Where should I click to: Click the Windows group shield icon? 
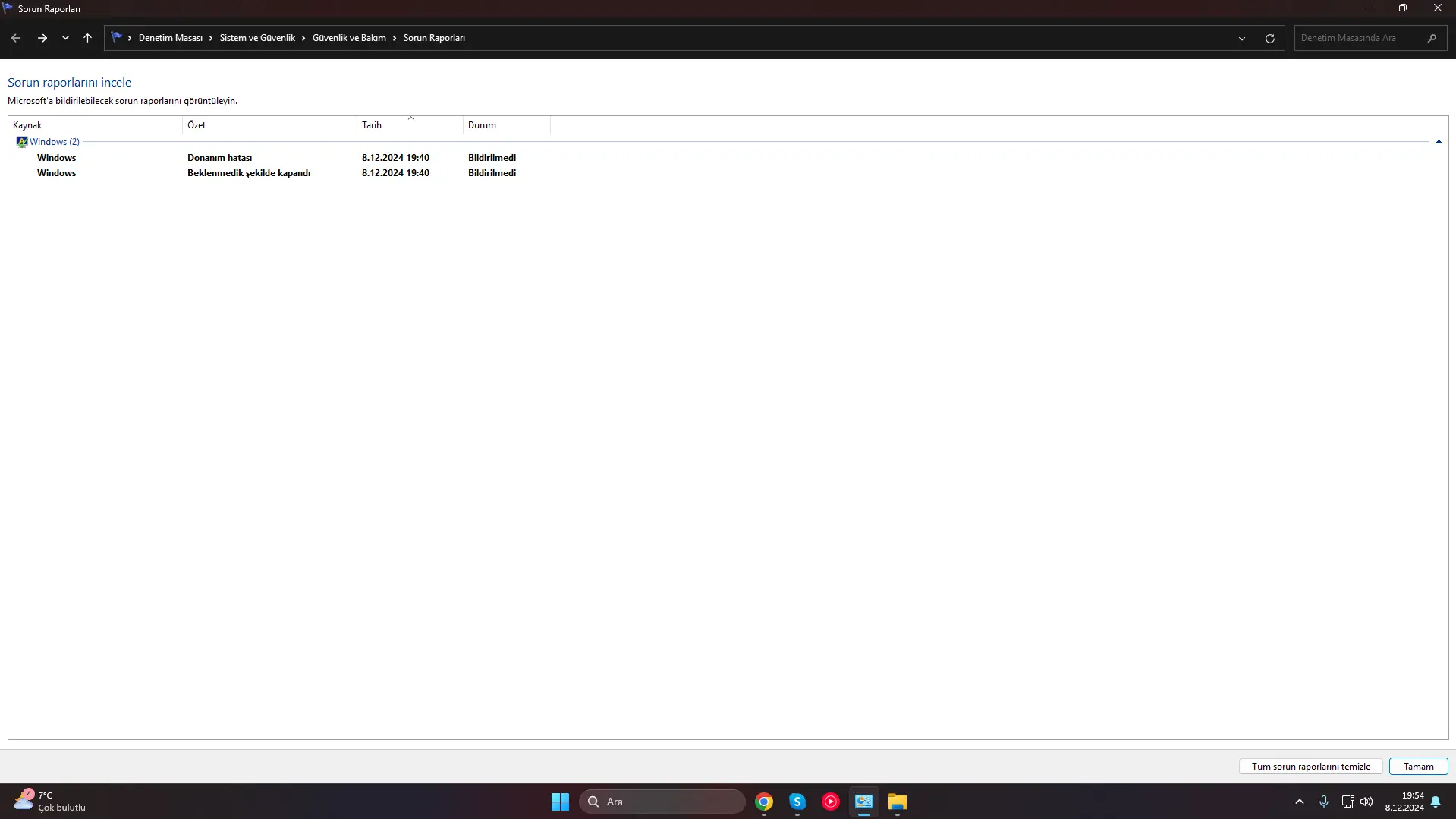click(22, 142)
